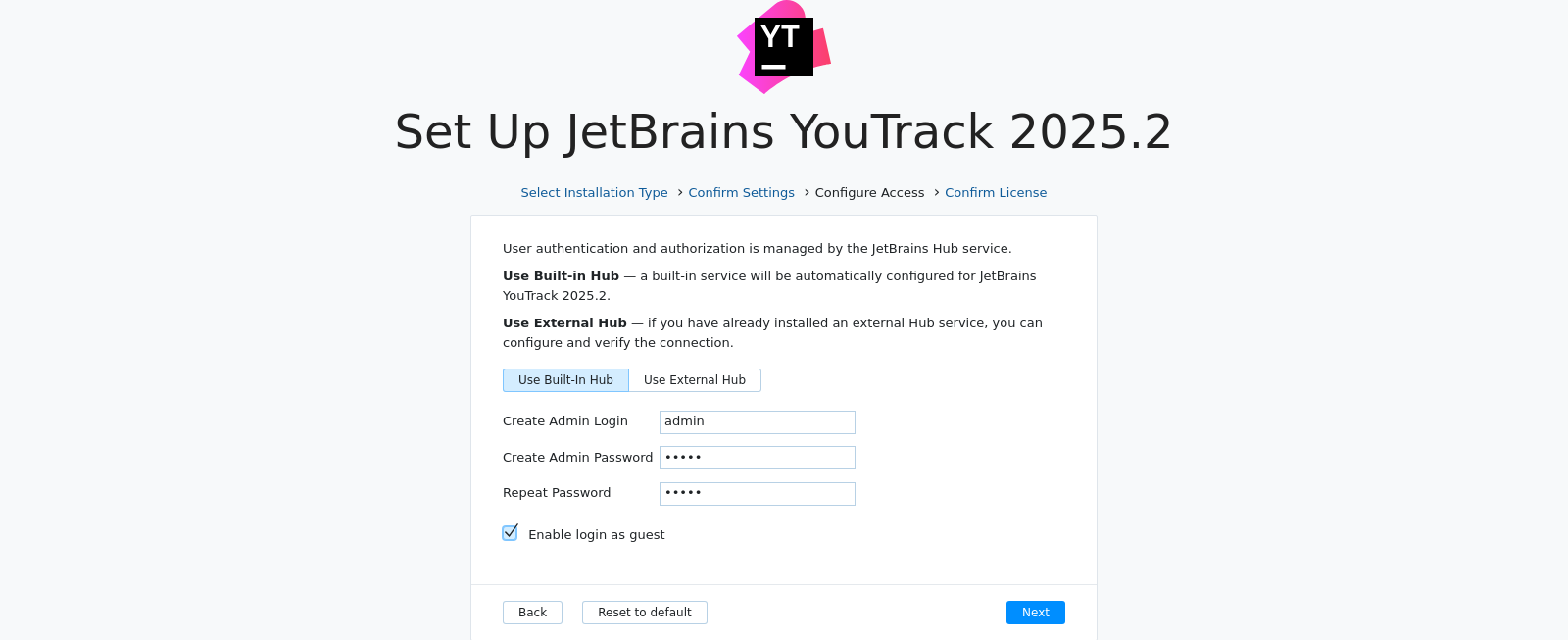The width and height of the screenshot is (1568, 640).
Task: Click Reset to default
Action: click(644, 613)
